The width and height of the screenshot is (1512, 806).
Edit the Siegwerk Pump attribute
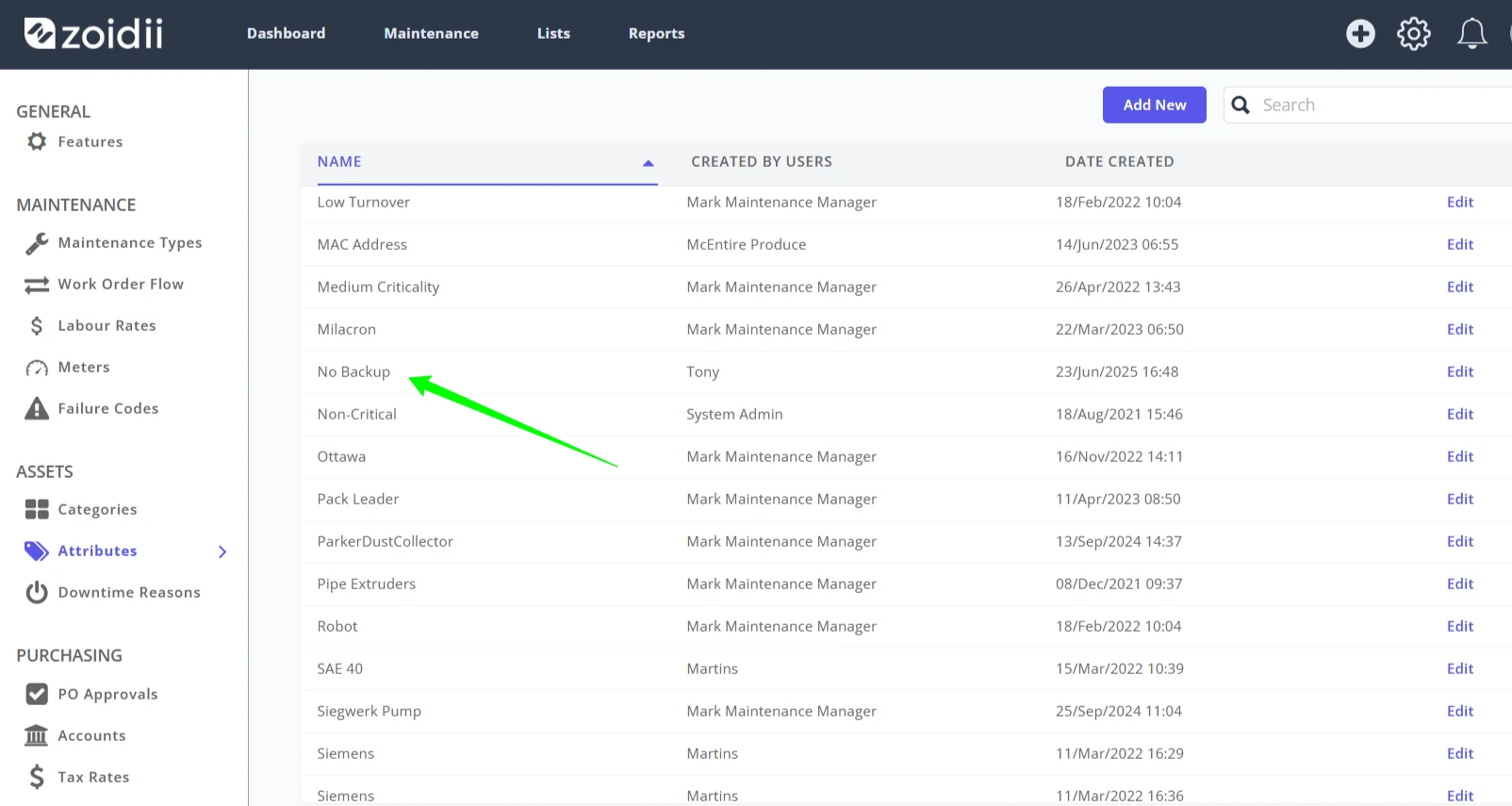coord(1459,712)
